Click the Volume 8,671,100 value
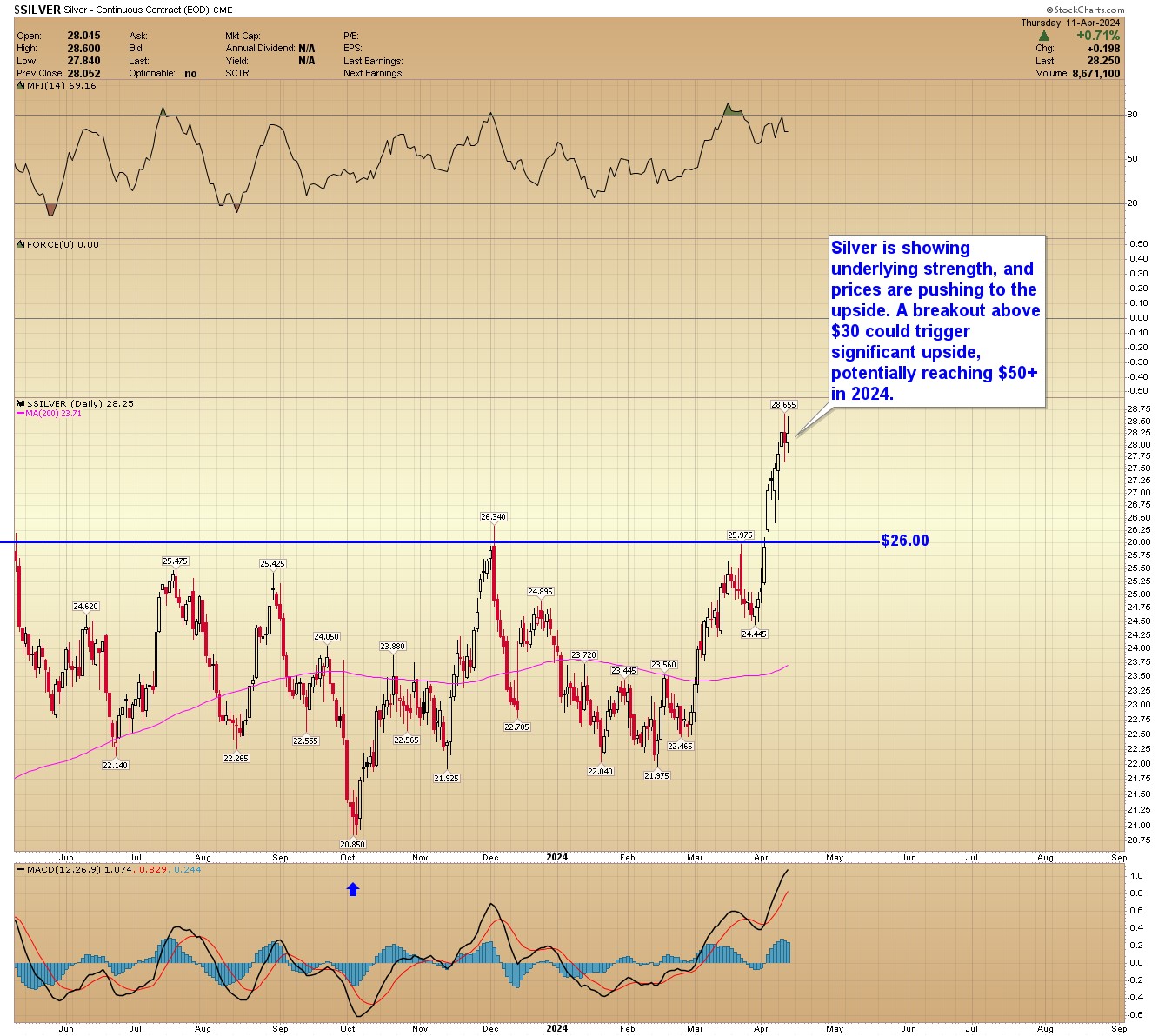 [1096, 74]
